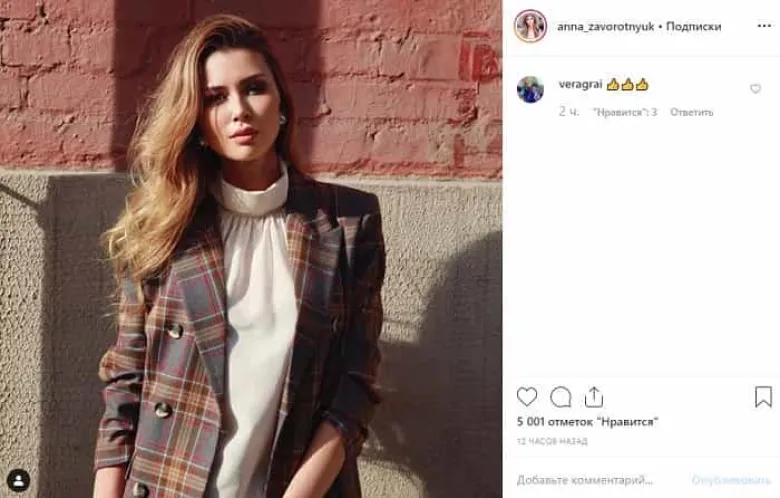
Task: Open anna_zavorotnyuk's profile avatar
Action: (x=530, y=26)
